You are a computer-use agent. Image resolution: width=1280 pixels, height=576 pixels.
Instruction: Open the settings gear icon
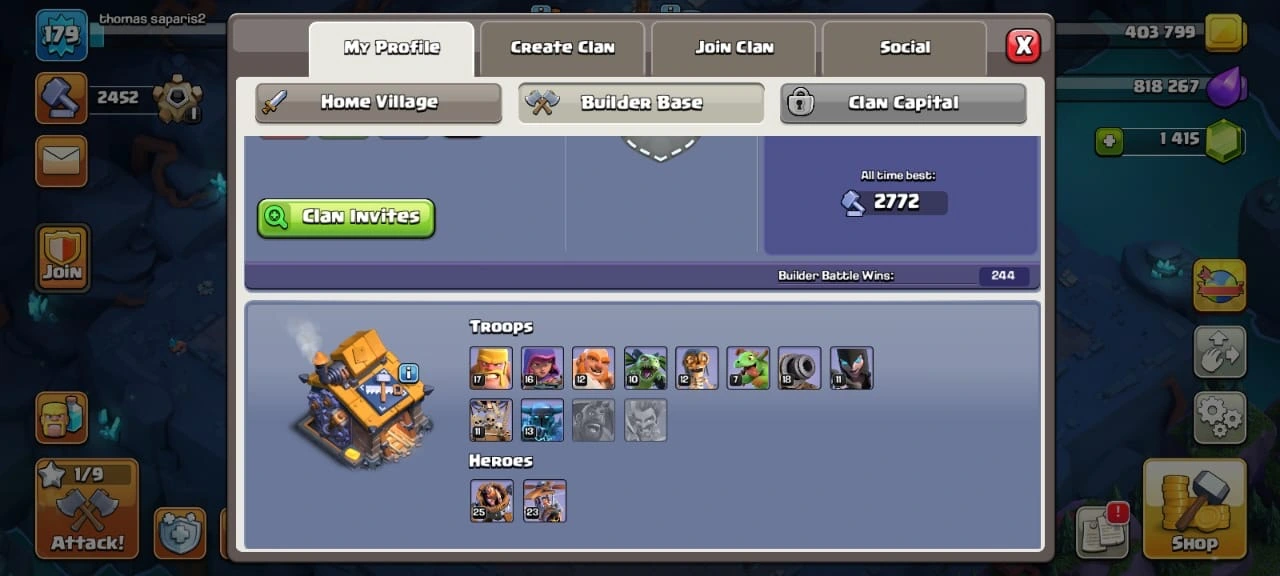(x=1220, y=417)
